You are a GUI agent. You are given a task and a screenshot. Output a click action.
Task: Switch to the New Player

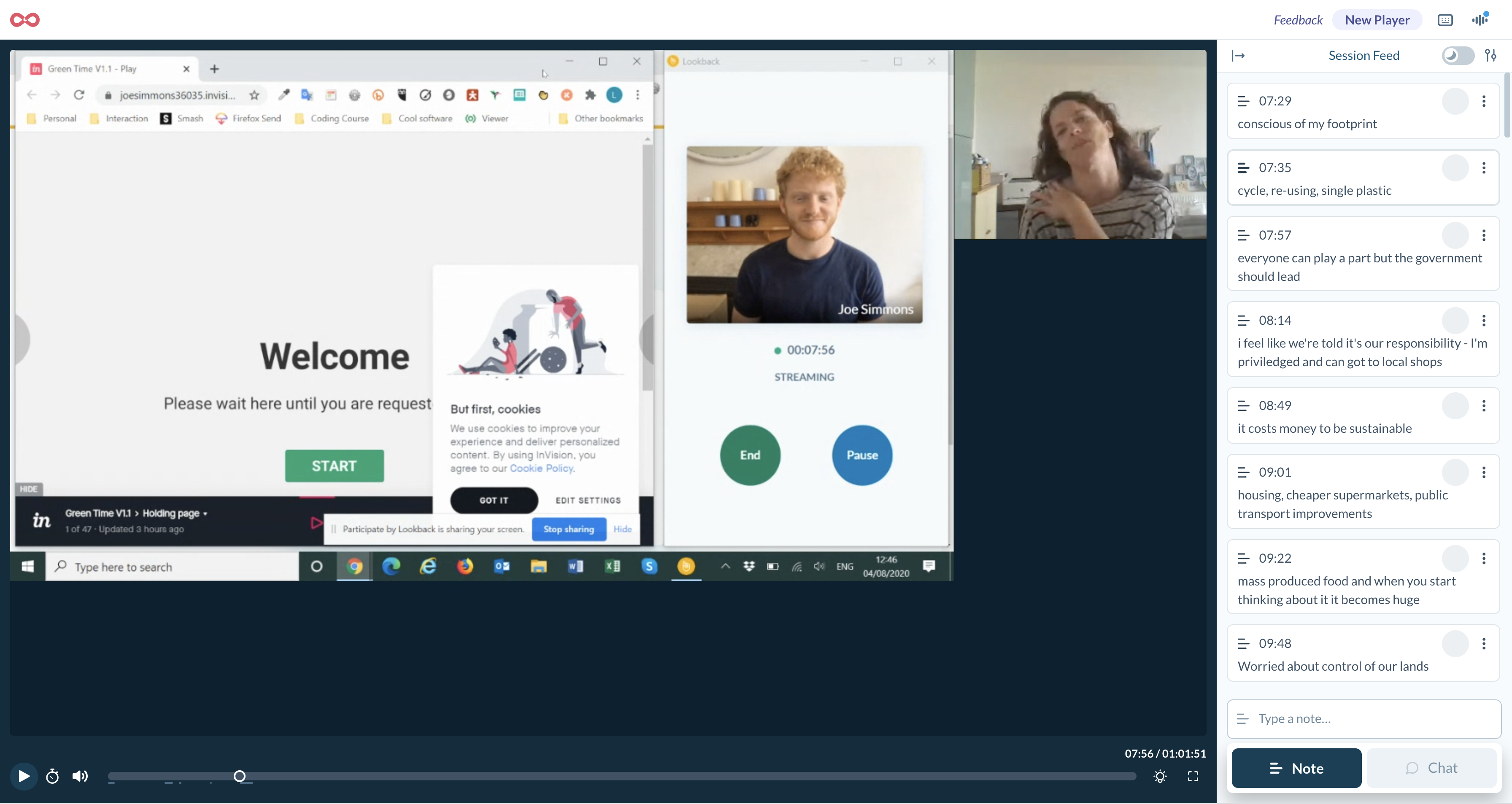(x=1377, y=20)
